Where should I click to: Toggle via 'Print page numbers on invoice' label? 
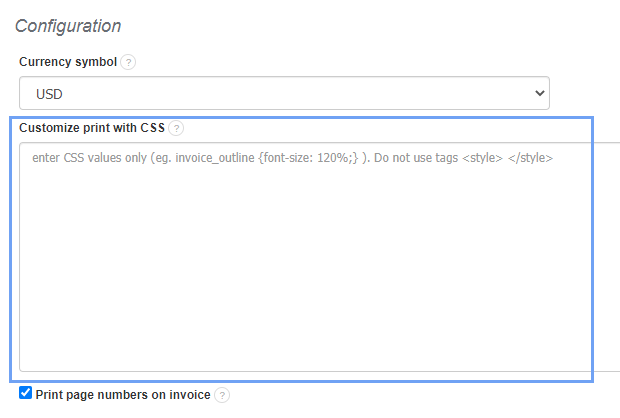click(123, 395)
